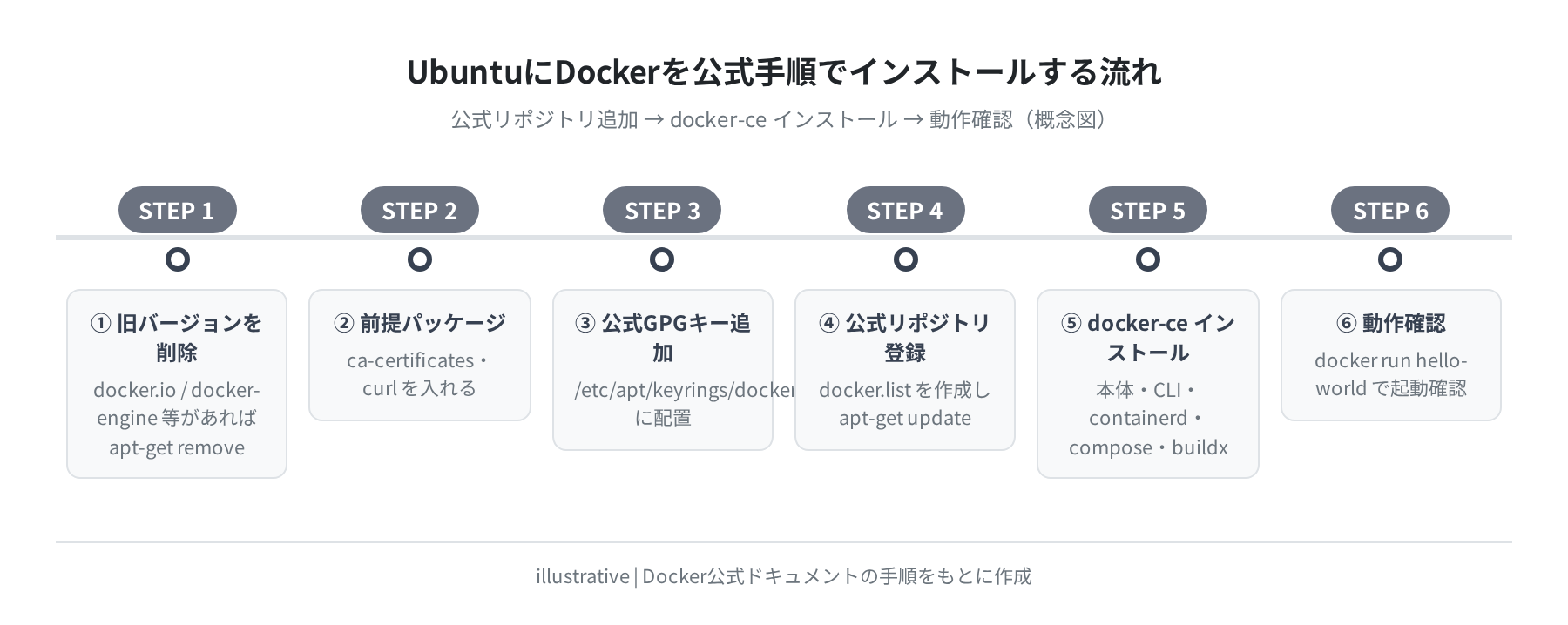Click the STEP 1 pill badge
Image resolution: width=1568 pixels, height=625 pixels.
click(x=178, y=210)
